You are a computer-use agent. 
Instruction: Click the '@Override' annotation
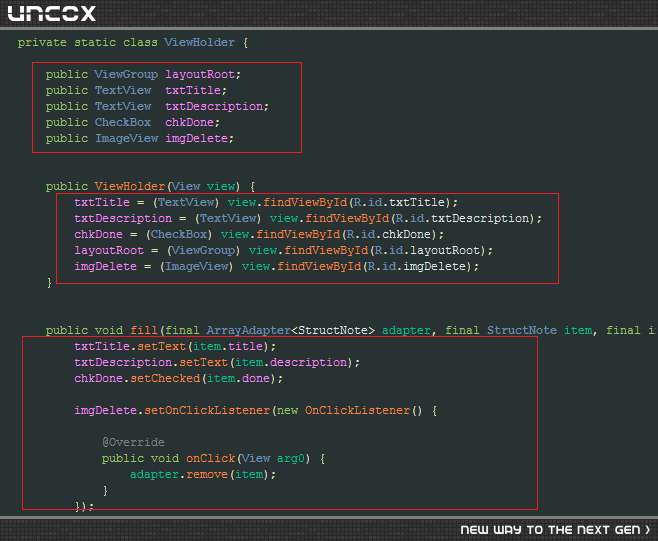pos(133,442)
